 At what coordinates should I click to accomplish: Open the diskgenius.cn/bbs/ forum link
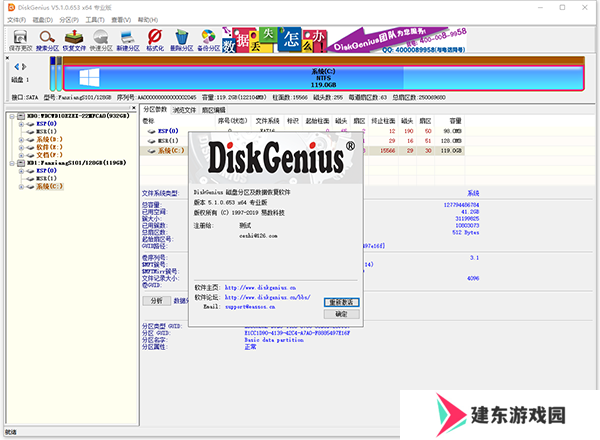click(x=267, y=297)
